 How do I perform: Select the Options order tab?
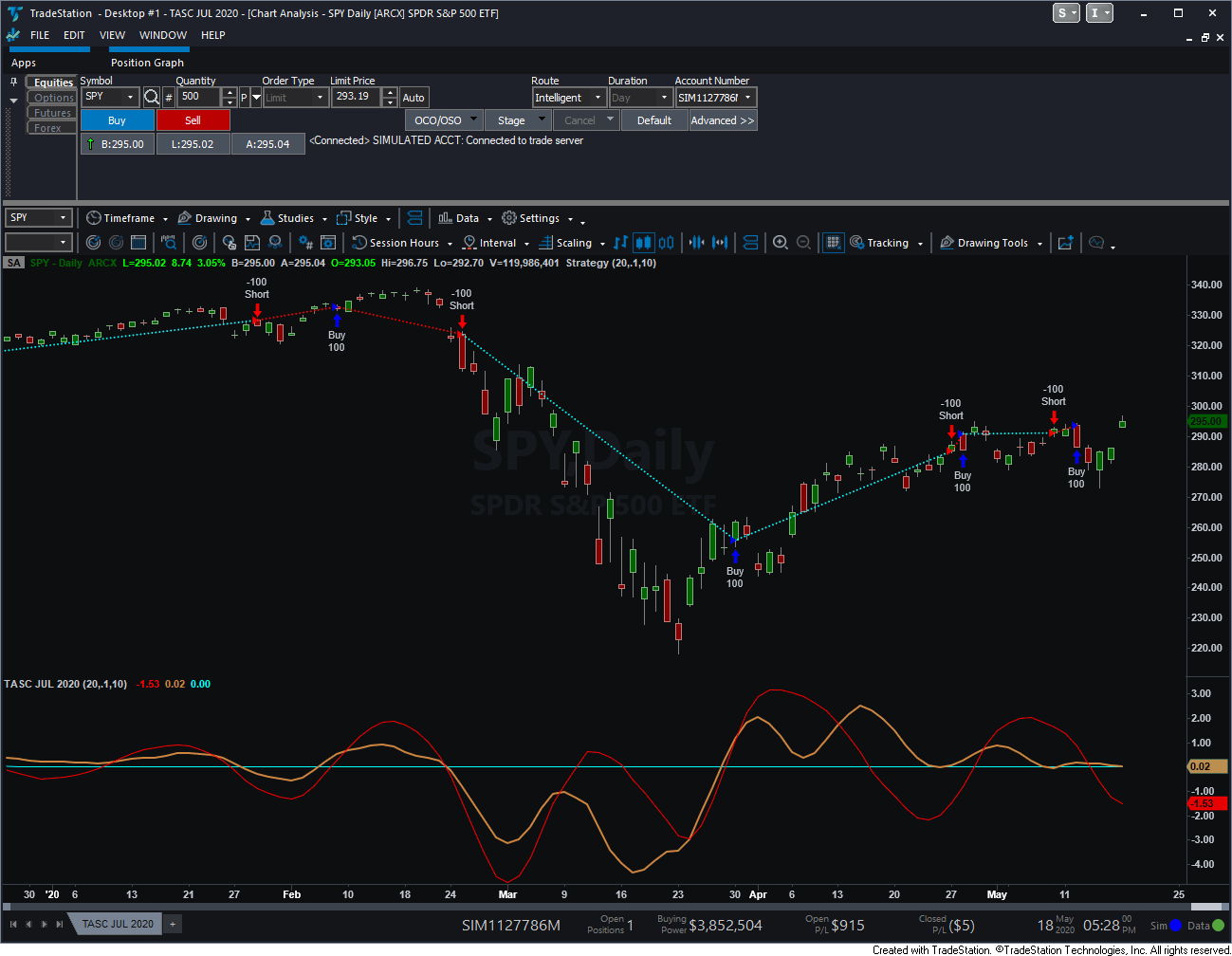pyautogui.click(x=52, y=98)
